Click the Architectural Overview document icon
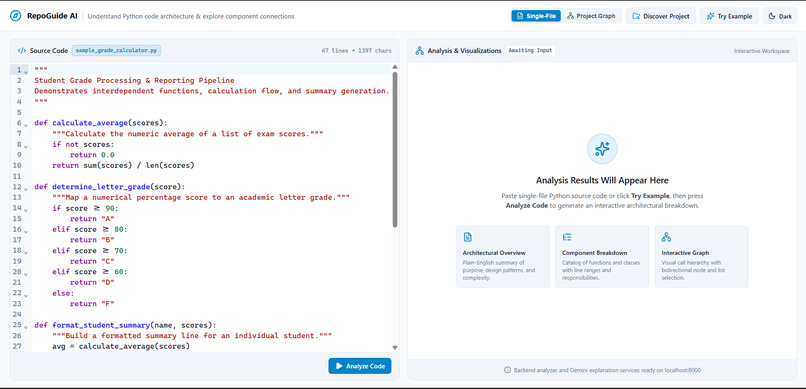 click(467, 237)
